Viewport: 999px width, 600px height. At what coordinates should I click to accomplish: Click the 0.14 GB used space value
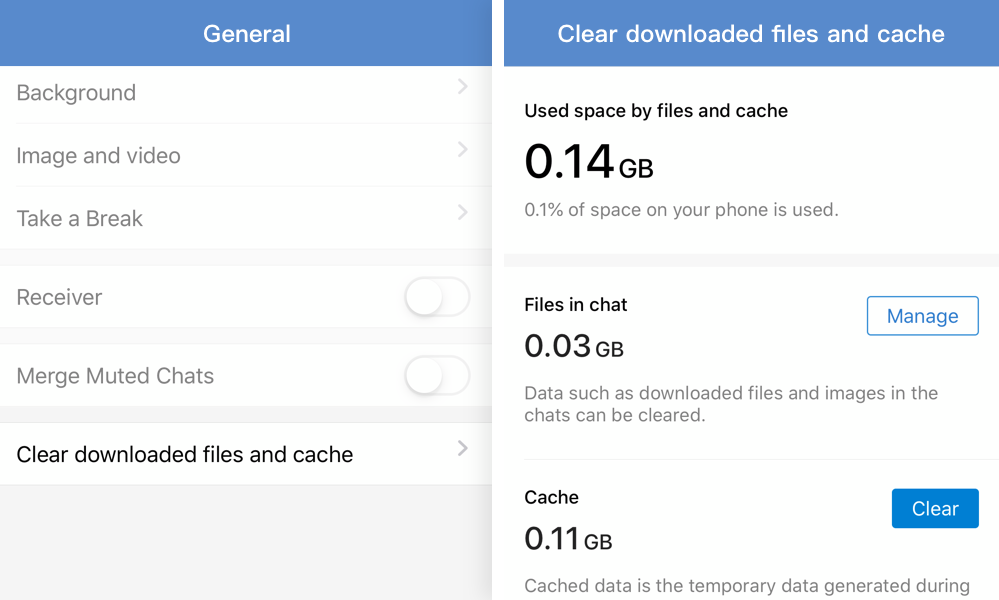[x=588, y=162]
